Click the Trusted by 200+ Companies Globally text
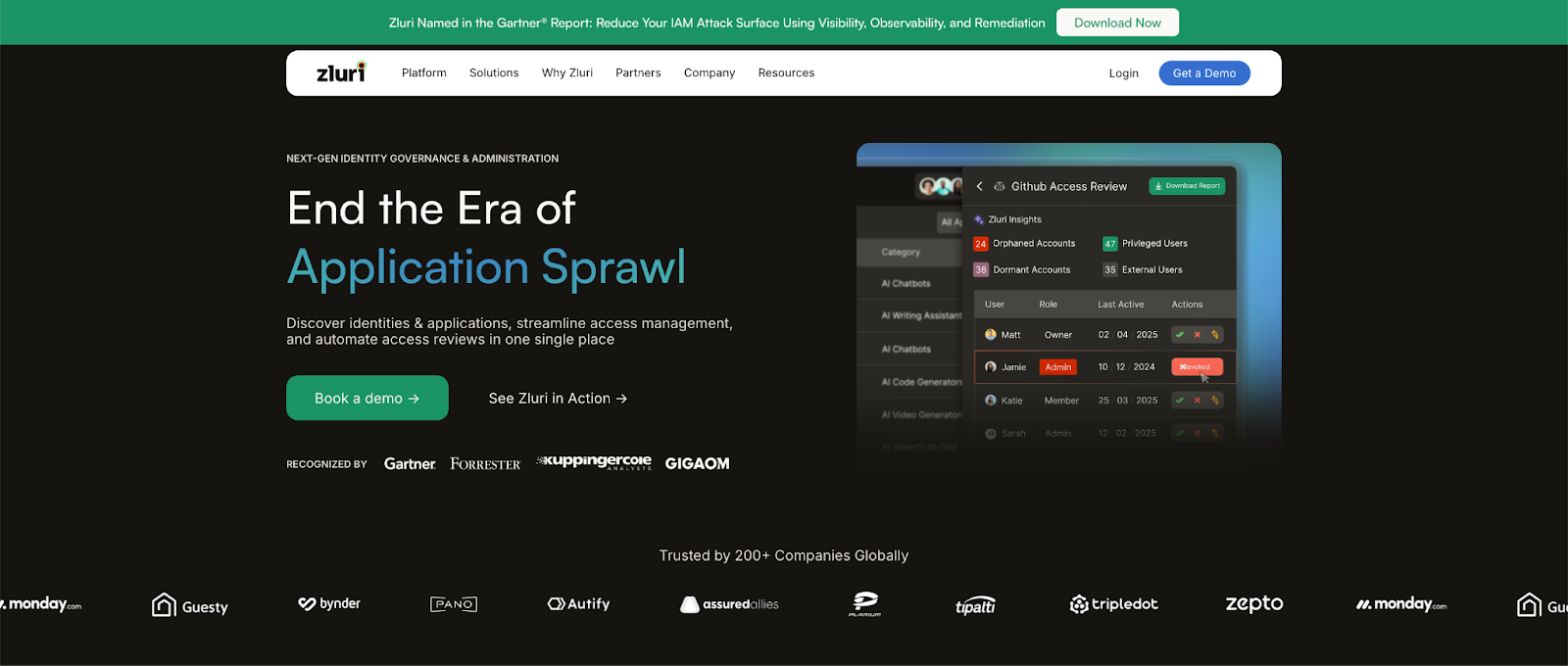This screenshot has height=666, width=1568. pyautogui.click(x=784, y=555)
